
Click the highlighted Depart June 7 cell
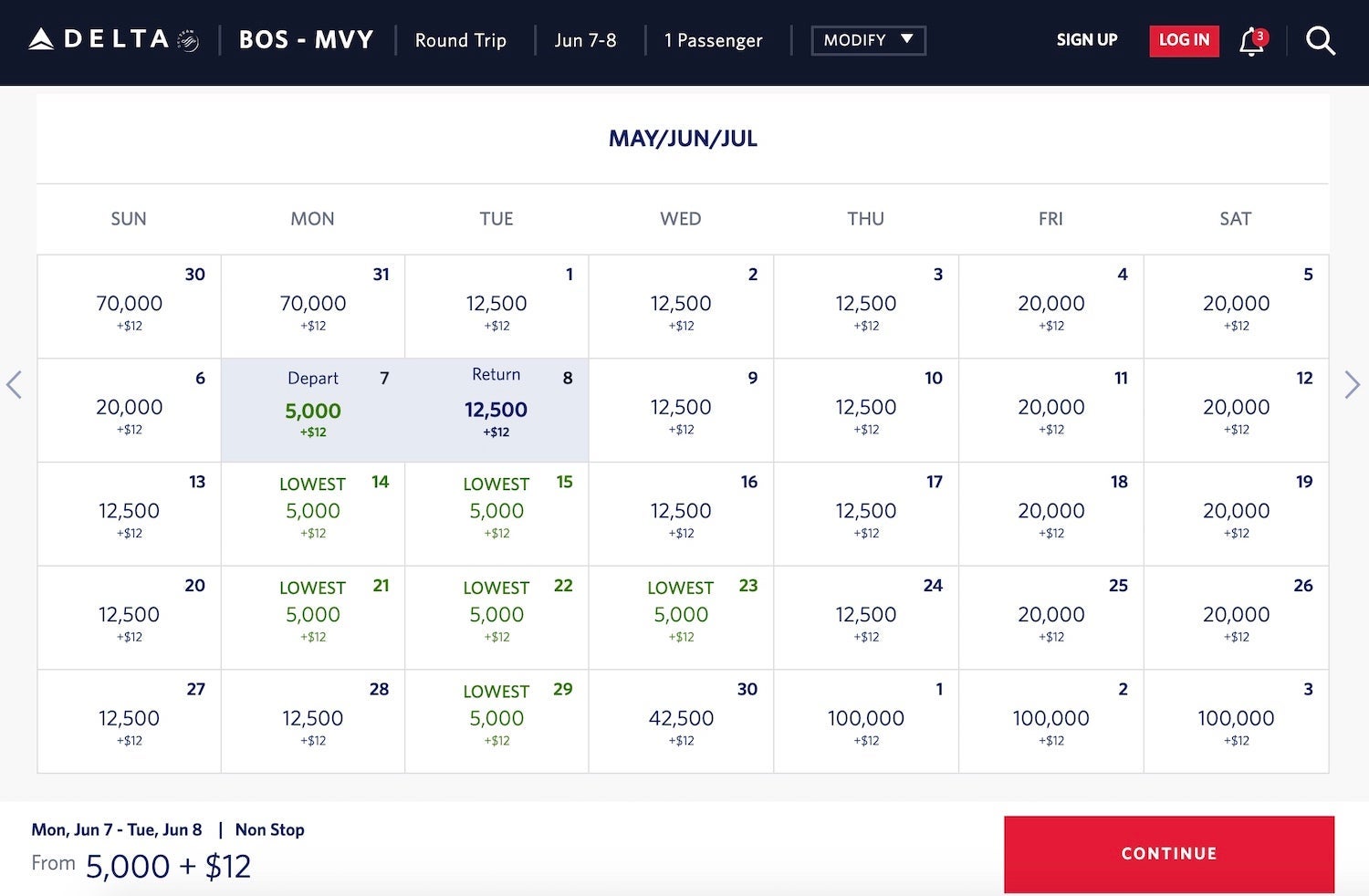(312, 410)
